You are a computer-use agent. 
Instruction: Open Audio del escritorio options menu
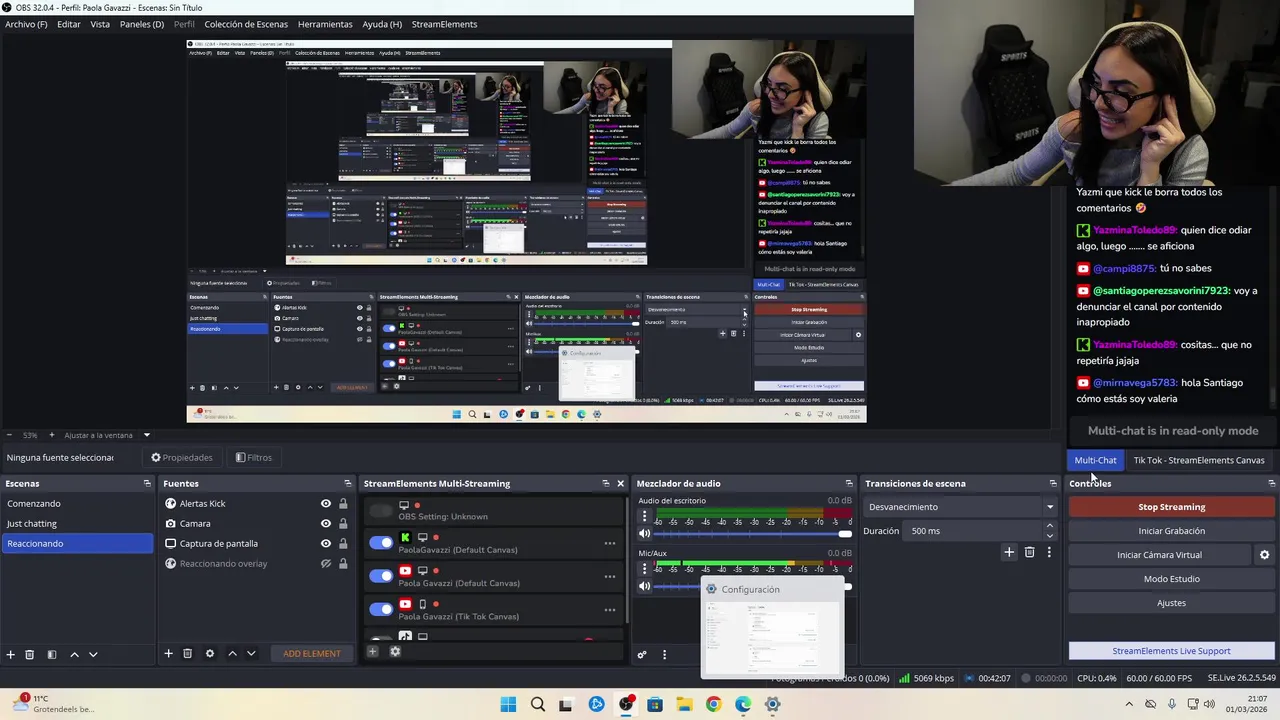644,517
